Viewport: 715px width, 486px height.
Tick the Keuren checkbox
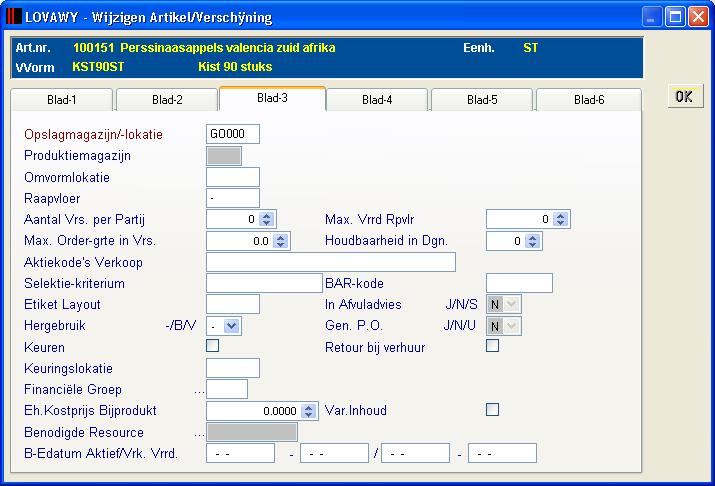pos(212,346)
